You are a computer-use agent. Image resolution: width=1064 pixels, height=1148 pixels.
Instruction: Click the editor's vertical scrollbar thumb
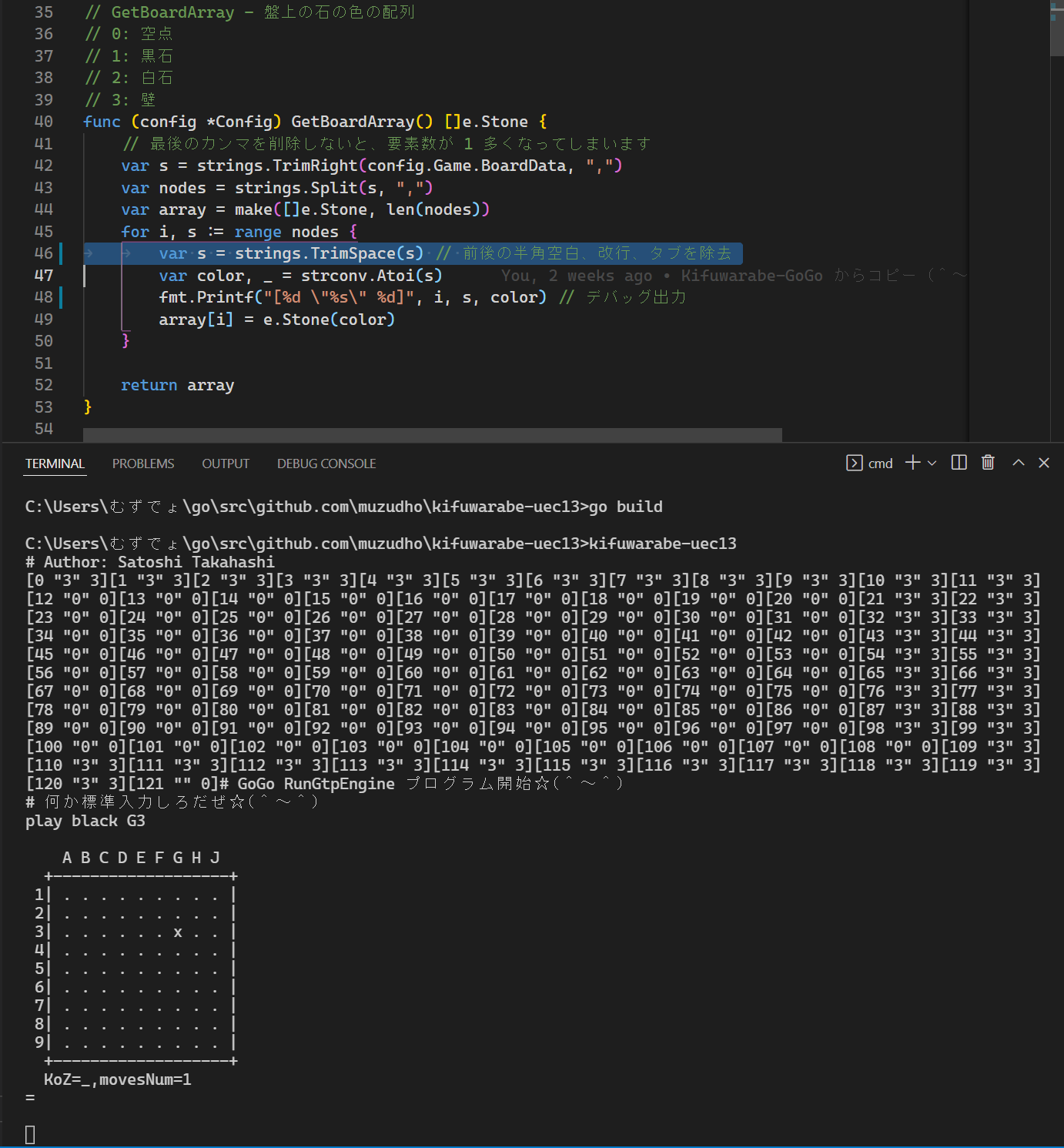click(x=1056, y=31)
